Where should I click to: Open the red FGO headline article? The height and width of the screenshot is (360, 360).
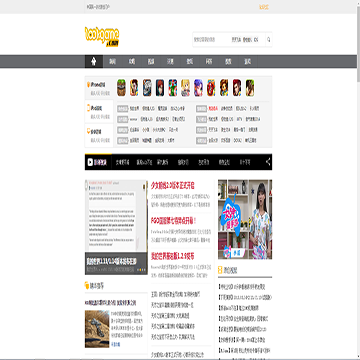tap(173, 221)
